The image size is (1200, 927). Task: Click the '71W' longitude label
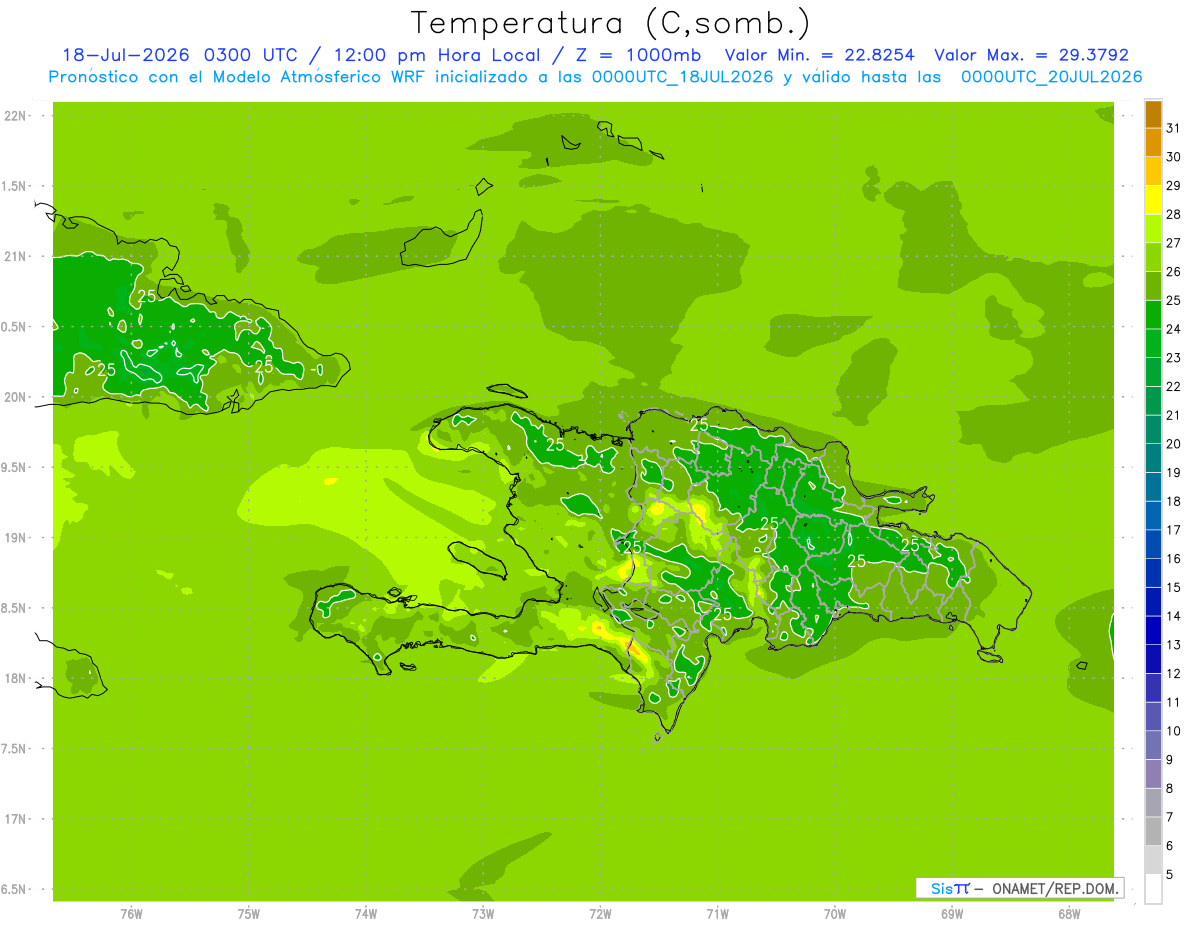pyautogui.click(x=717, y=913)
